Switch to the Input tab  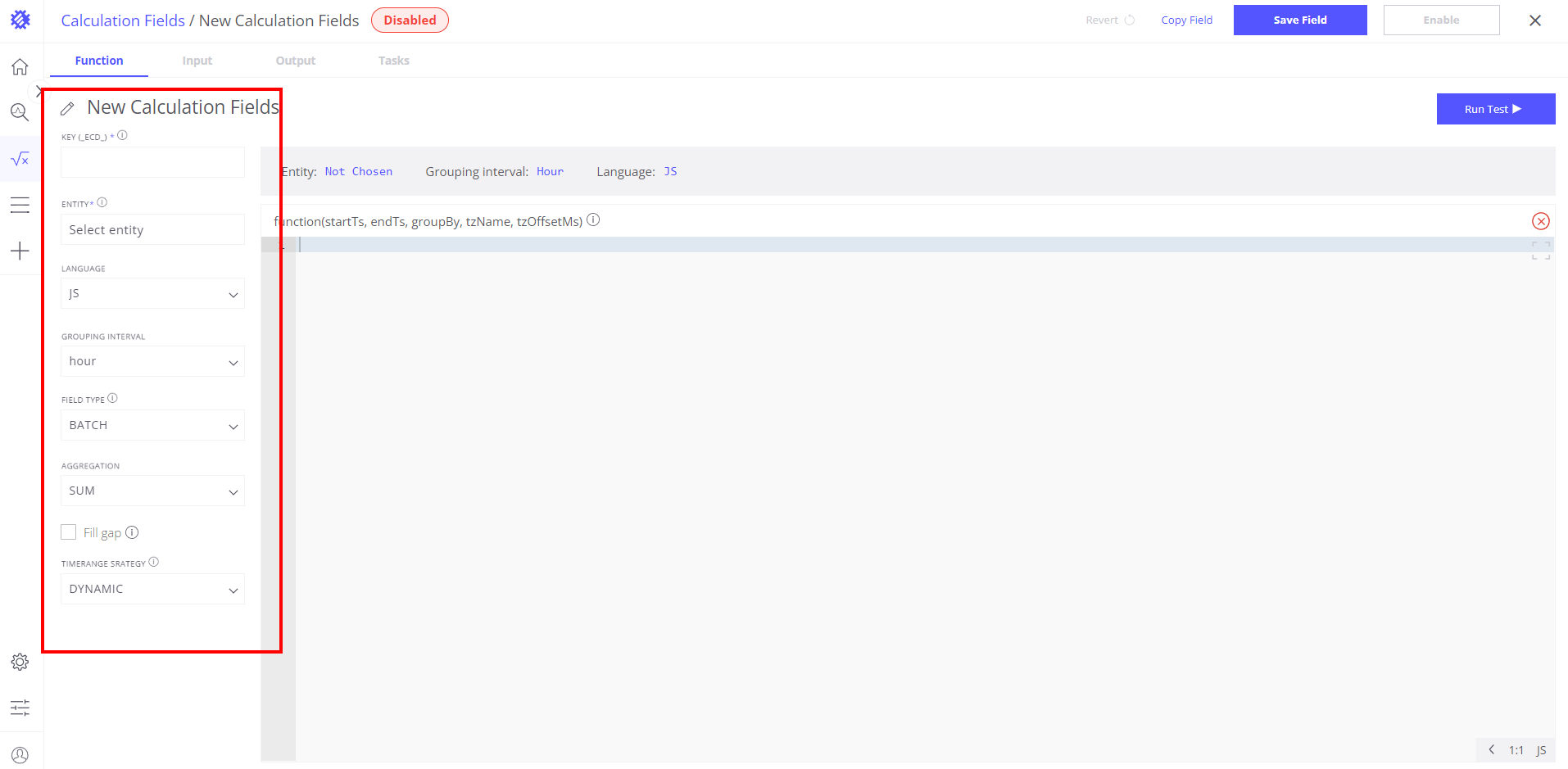tap(197, 61)
